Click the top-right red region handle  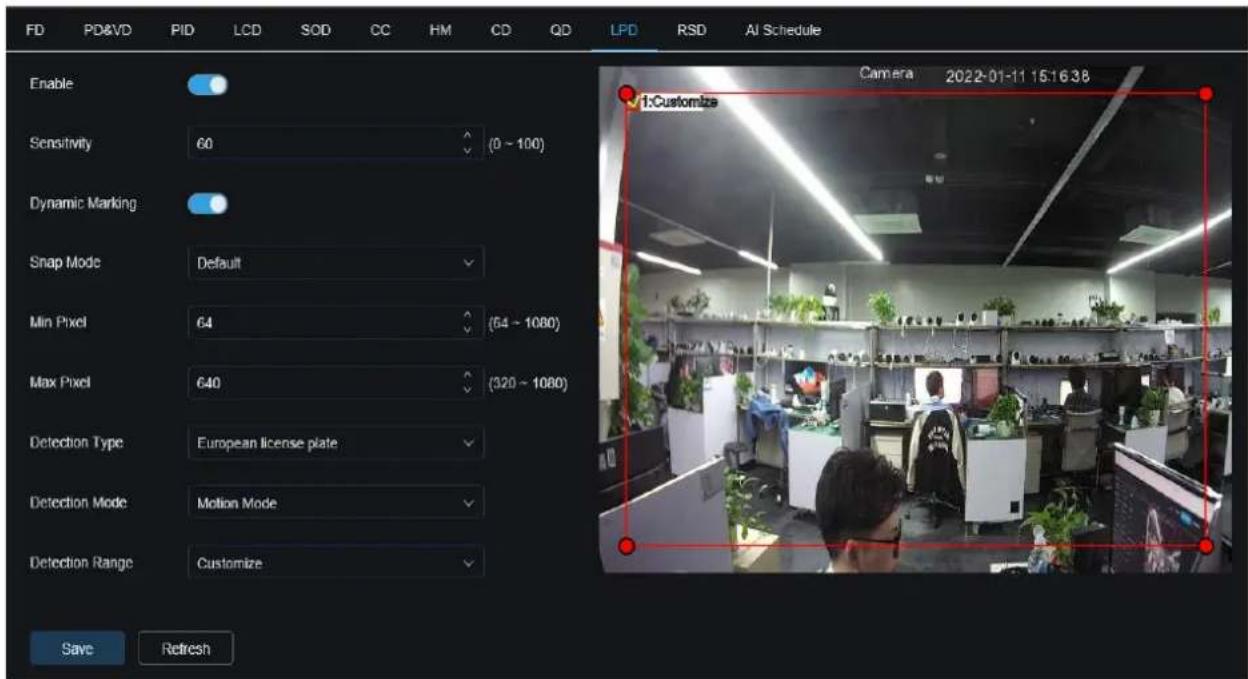[x=1206, y=93]
